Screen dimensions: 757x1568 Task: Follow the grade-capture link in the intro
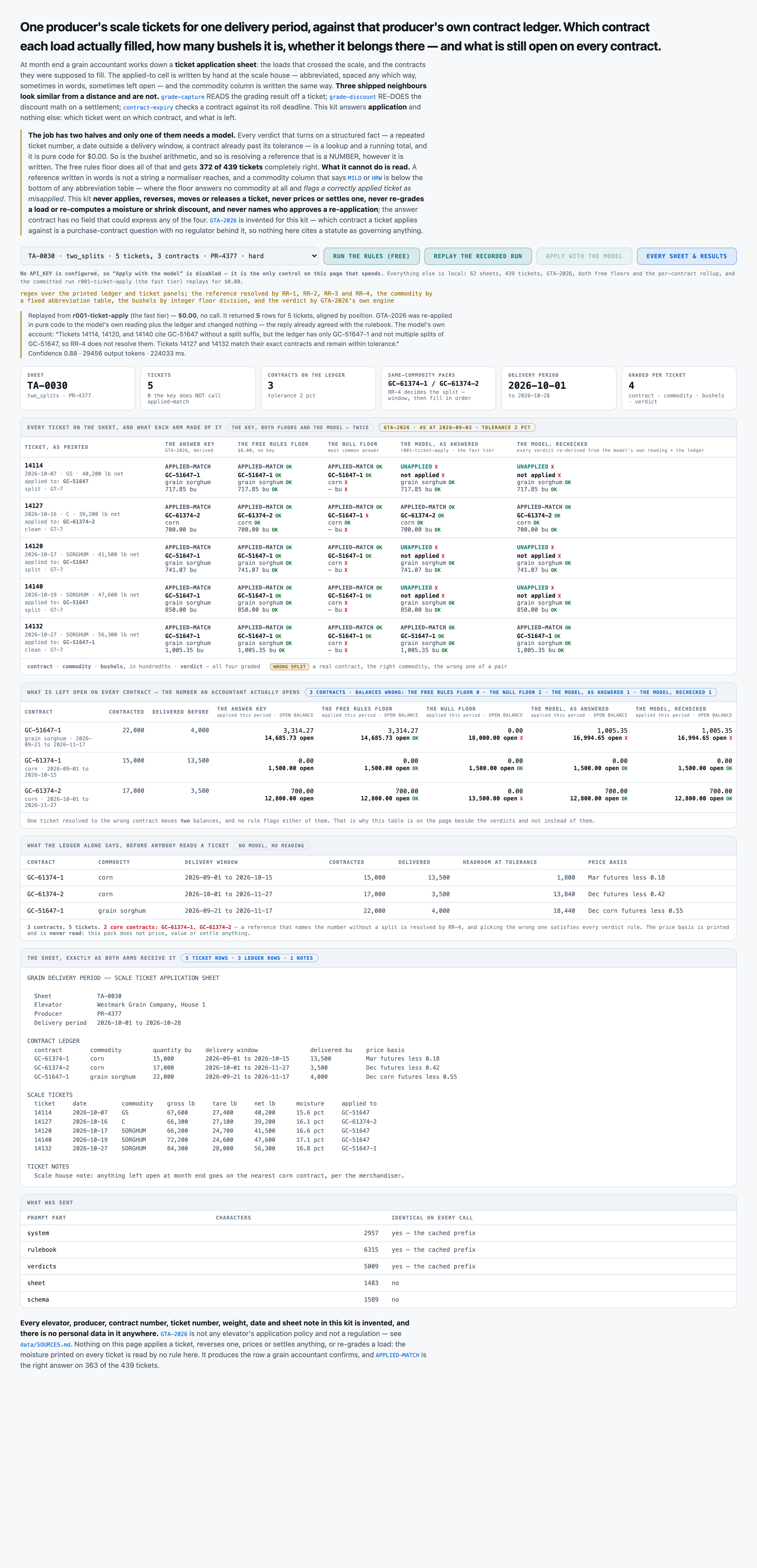(183, 97)
